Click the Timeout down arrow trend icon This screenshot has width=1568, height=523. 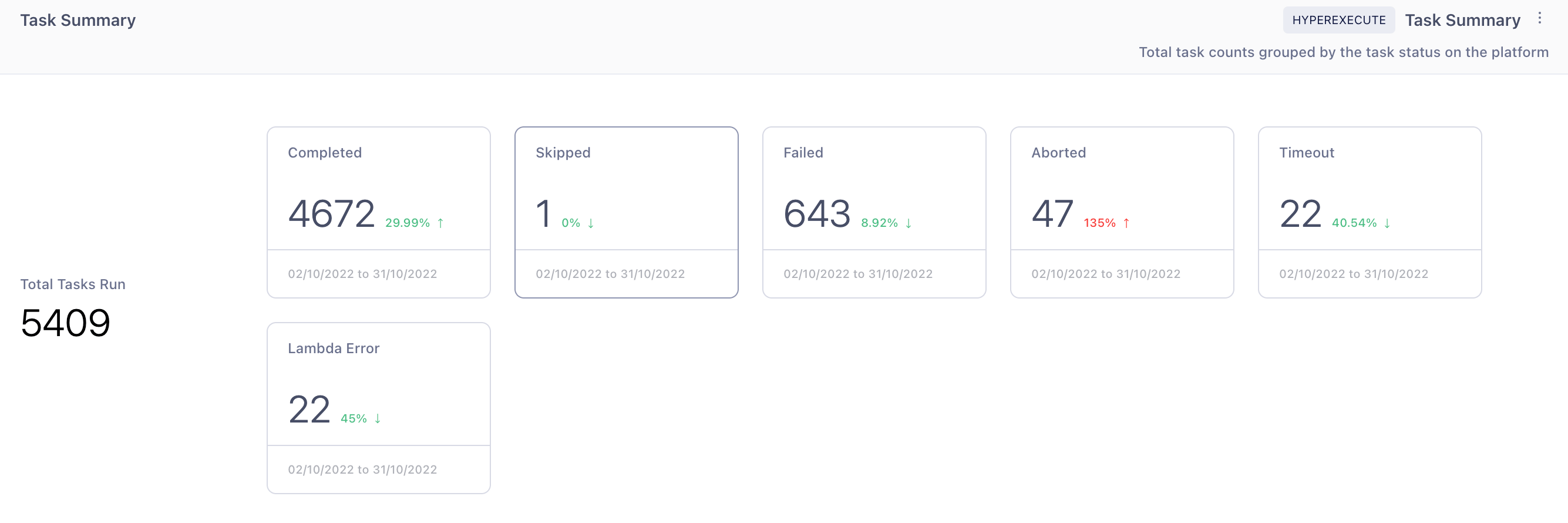1387,223
